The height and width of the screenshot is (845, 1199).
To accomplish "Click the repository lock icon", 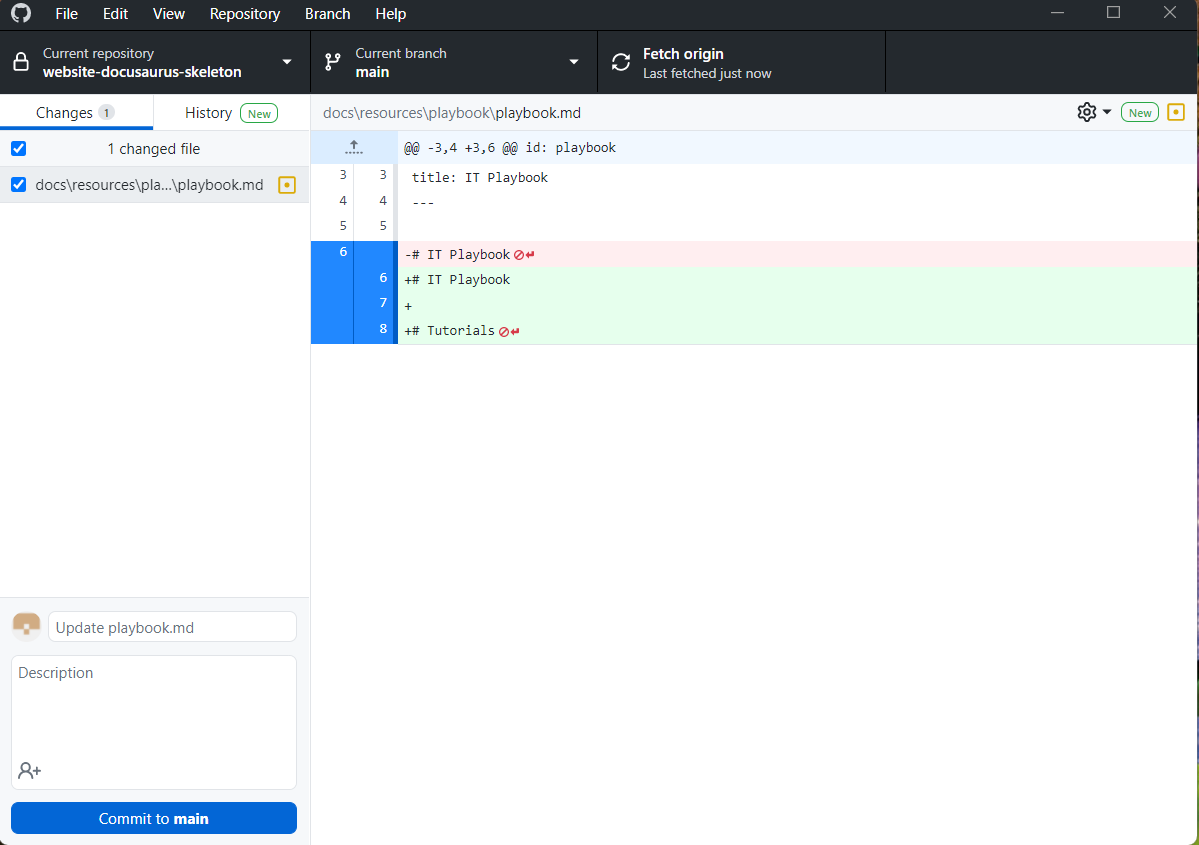I will pyautogui.click(x=20, y=63).
